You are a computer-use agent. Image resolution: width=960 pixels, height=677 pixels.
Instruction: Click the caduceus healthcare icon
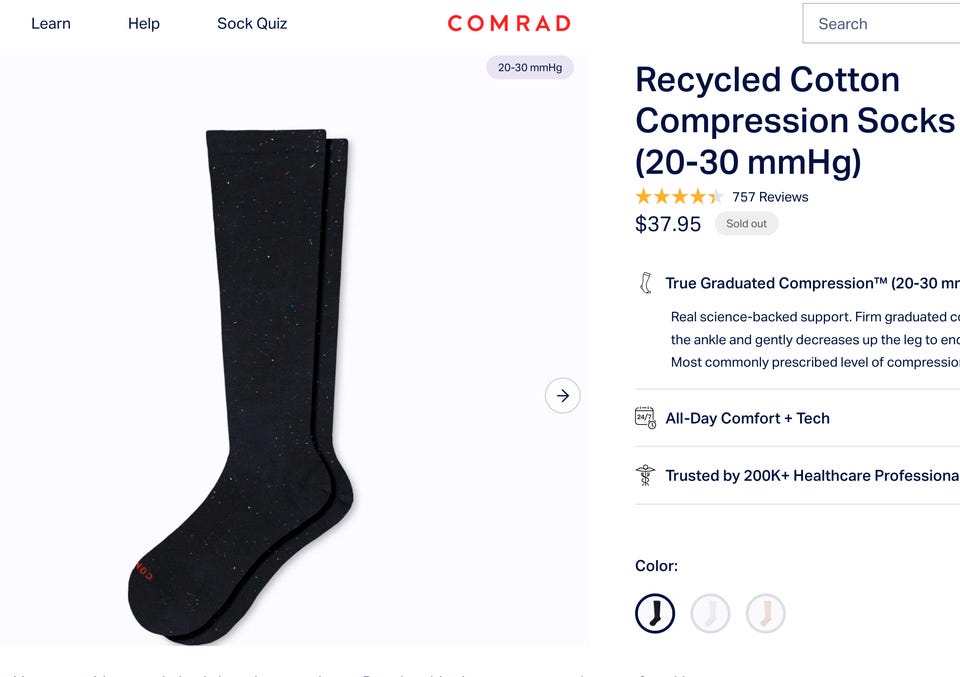point(645,476)
